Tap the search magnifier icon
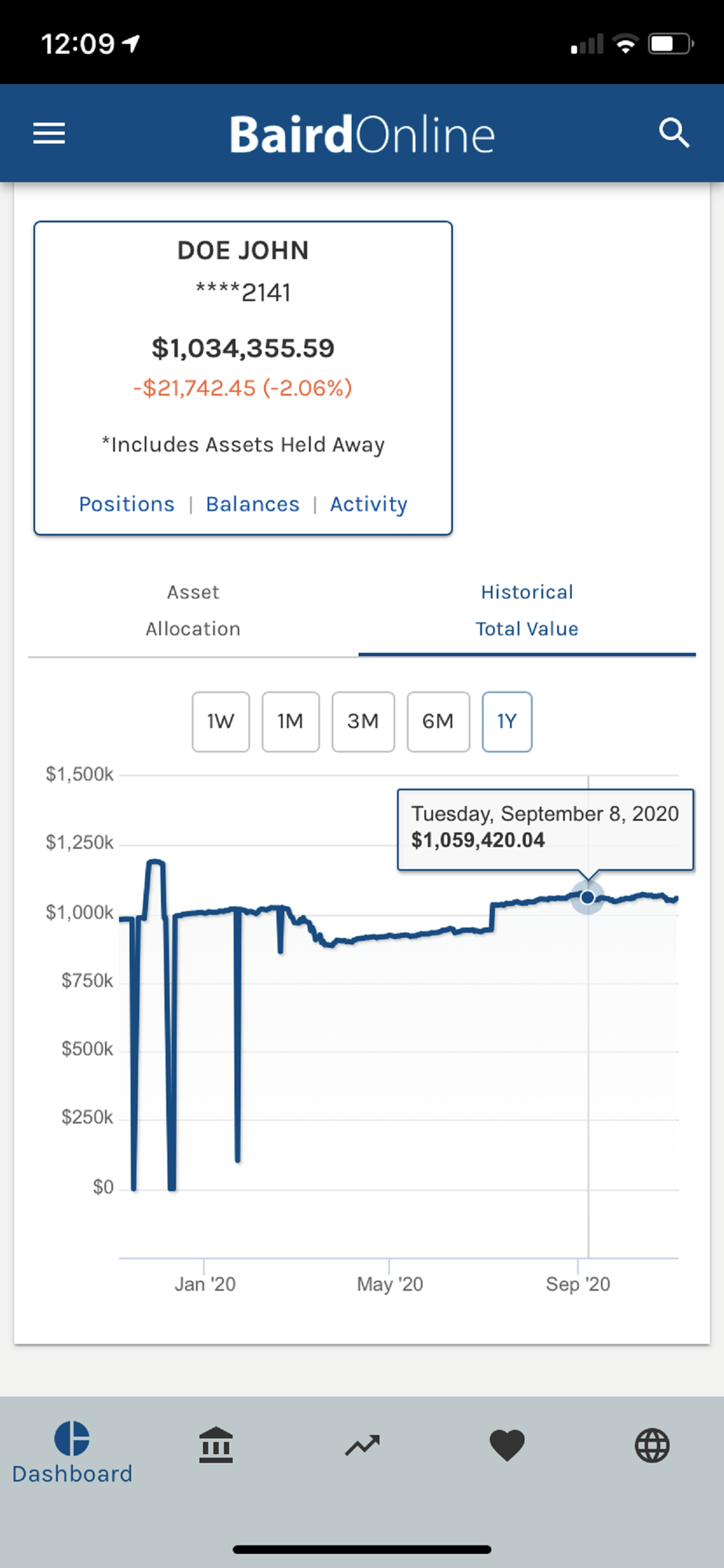The image size is (724, 1568). 674,133
